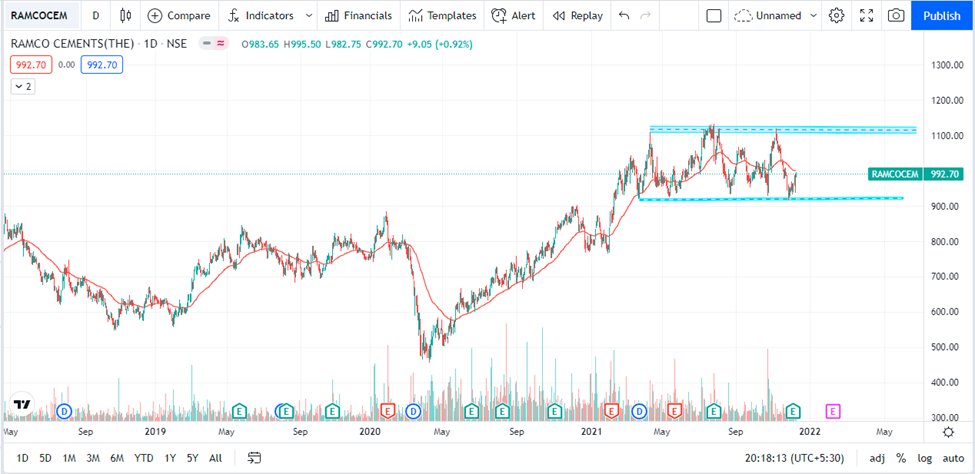
Task: Undo the last chart action
Action: point(624,16)
